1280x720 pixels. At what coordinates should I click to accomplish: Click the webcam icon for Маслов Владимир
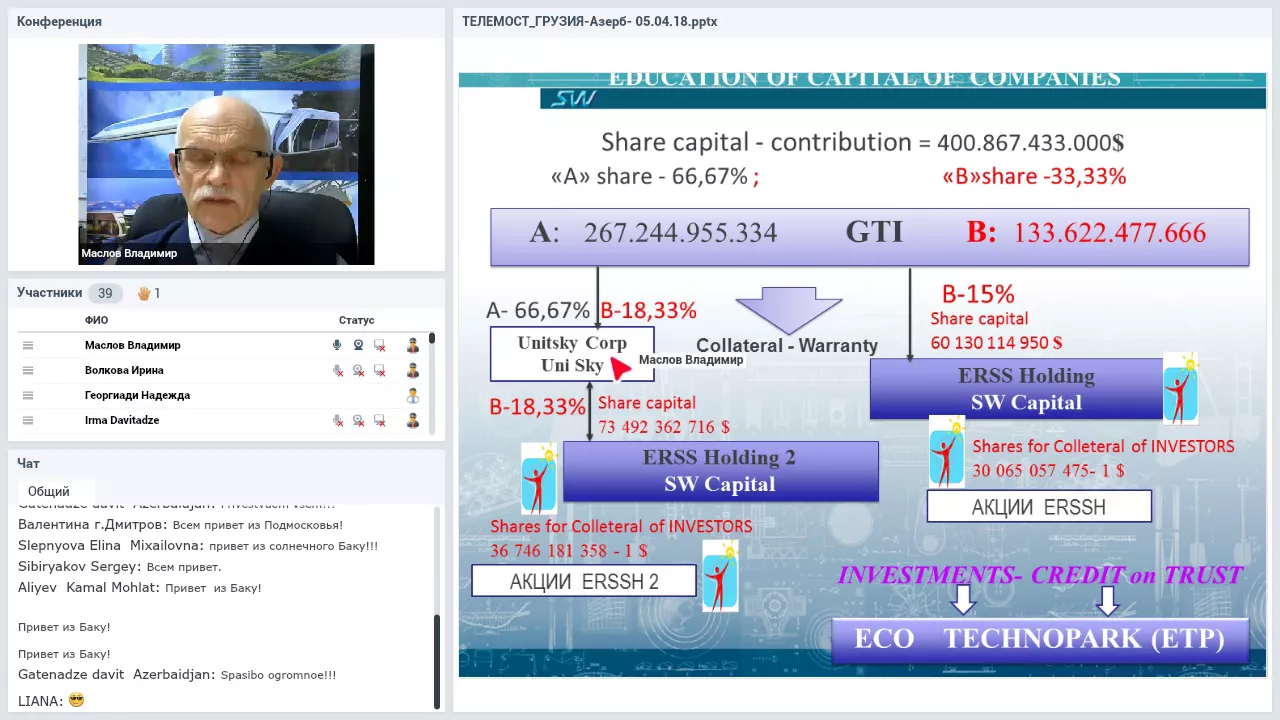358,345
